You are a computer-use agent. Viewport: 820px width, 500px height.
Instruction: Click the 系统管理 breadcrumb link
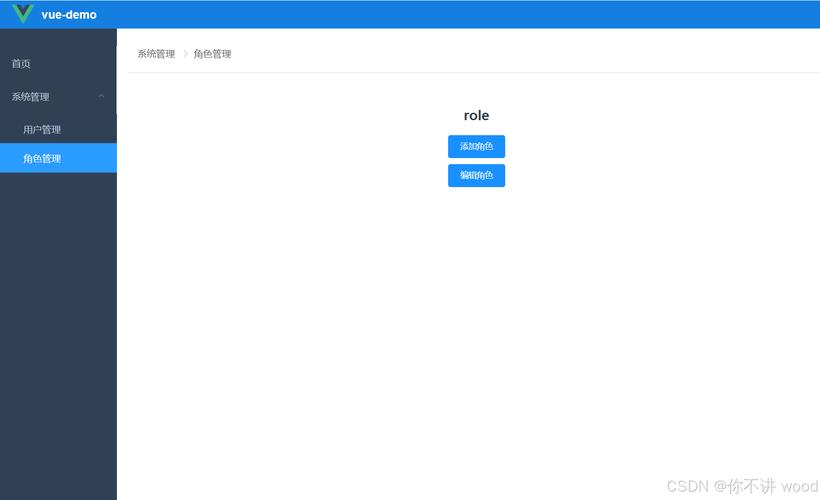click(x=156, y=54)
